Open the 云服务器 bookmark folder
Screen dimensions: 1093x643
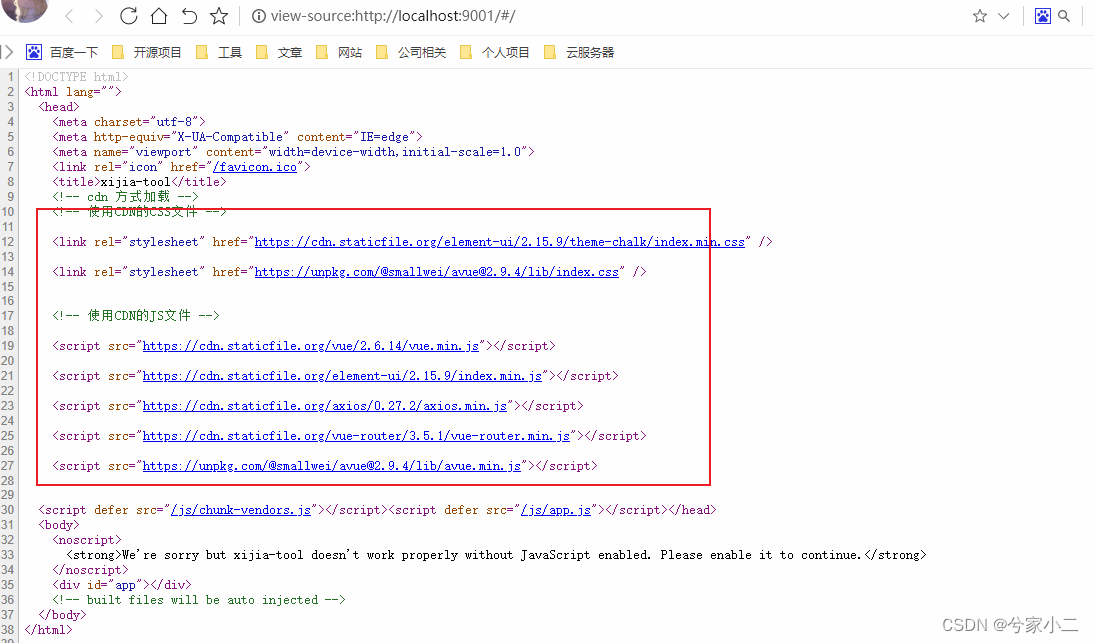[x=579, y=52]
